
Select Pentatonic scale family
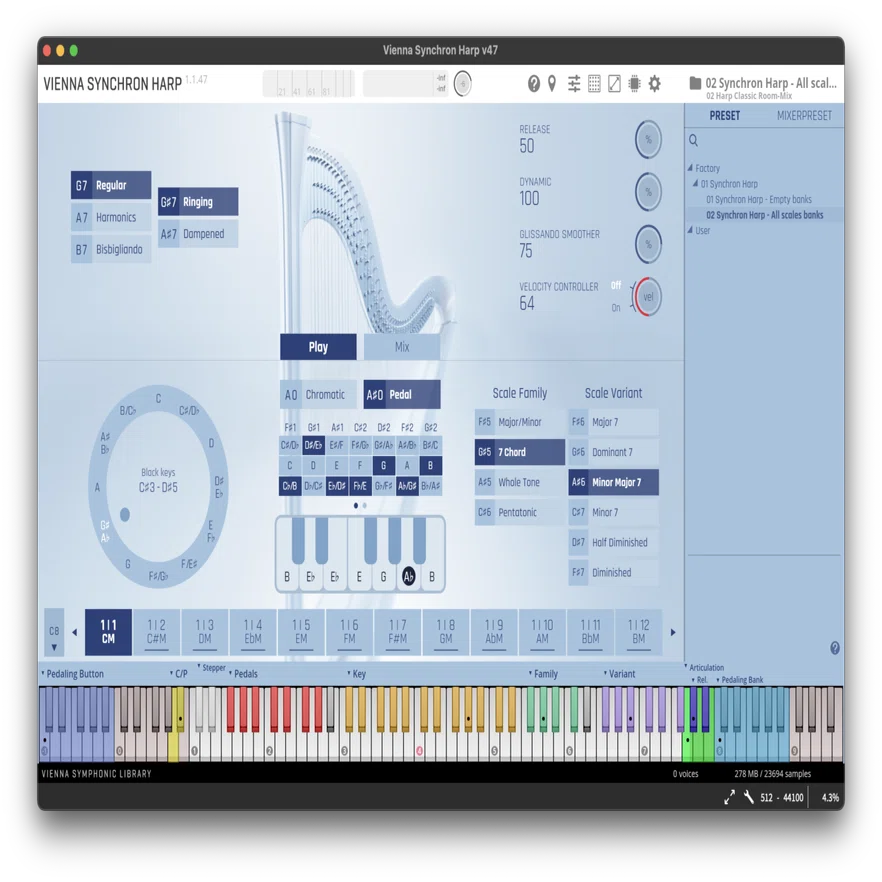520,512
